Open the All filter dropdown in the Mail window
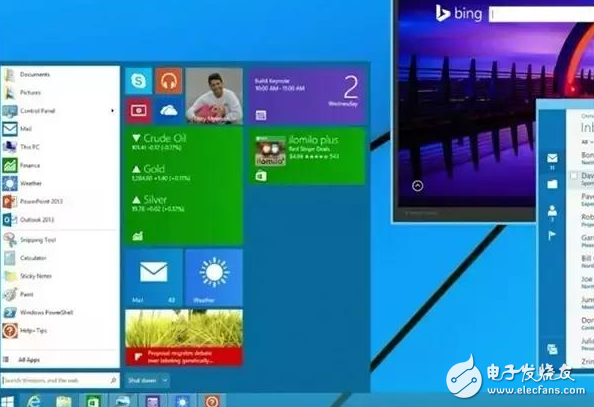594x407 pixels. click(587, 142)
